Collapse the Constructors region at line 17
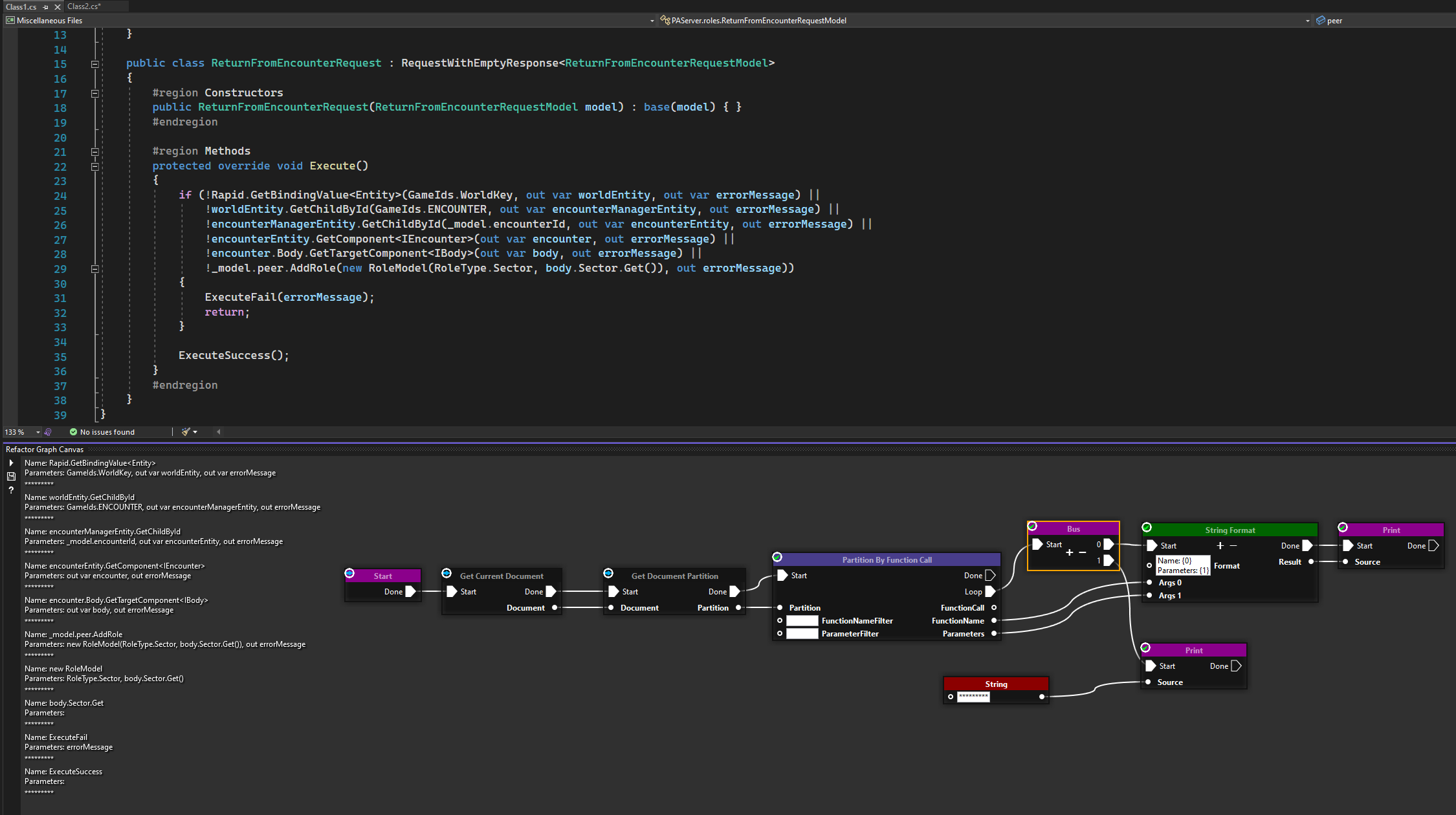The image size is (1456, 815). click(94, 94)
